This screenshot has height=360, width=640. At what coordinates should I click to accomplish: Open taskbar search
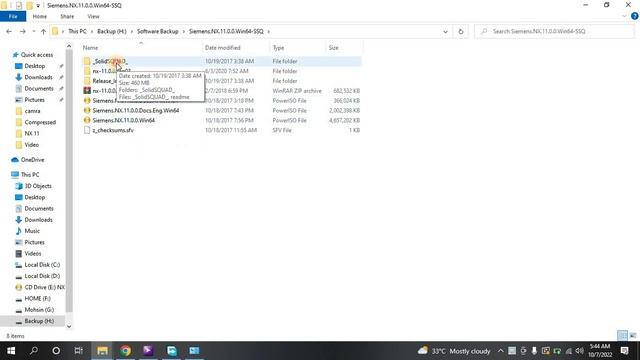click(x=34, y=351)
